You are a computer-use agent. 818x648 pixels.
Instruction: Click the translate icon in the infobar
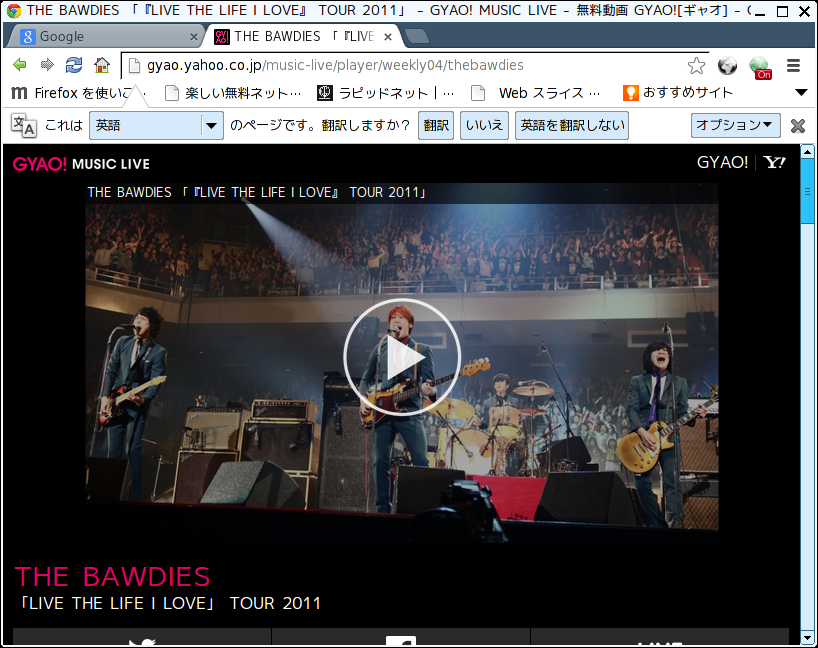click(23, 126)
